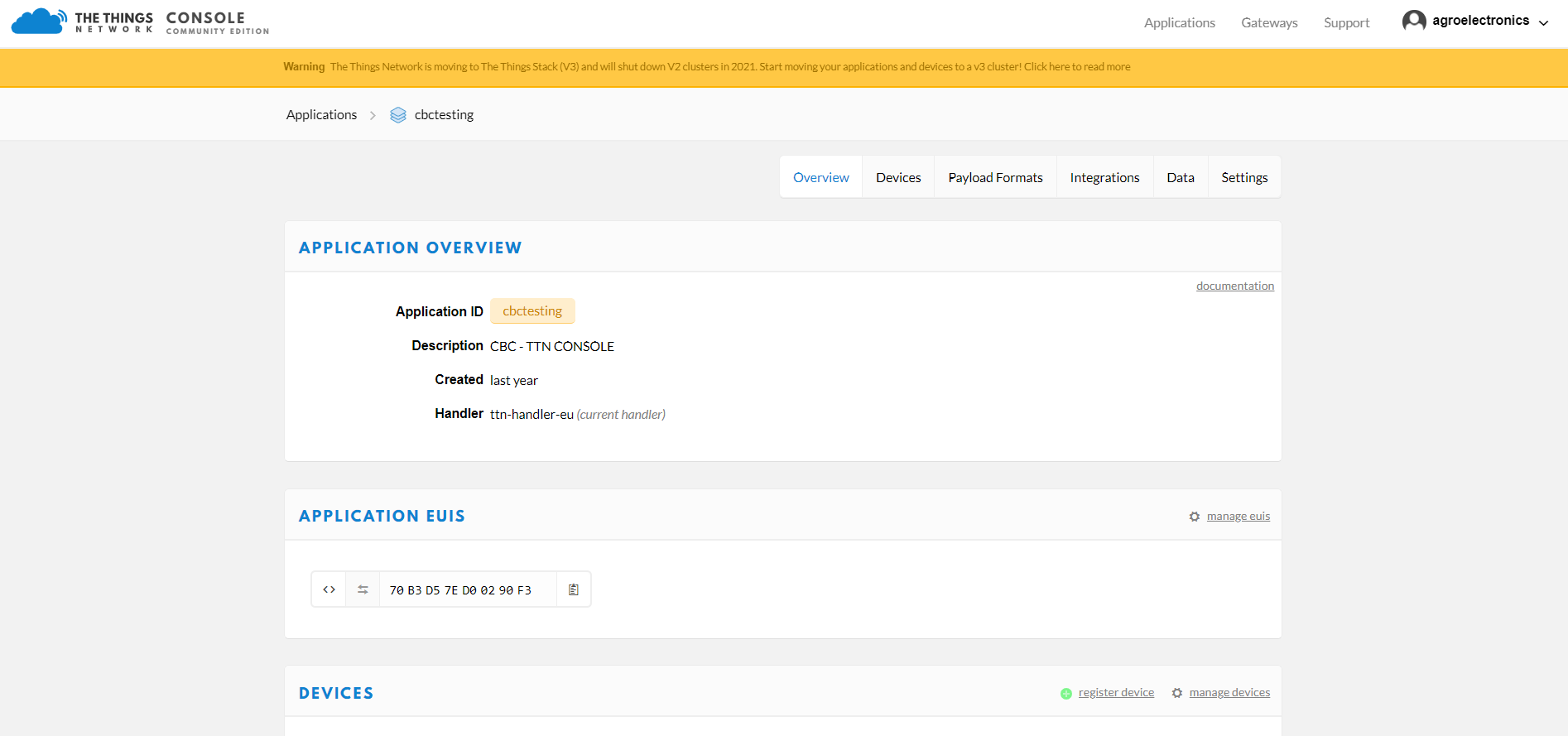This screenshot has width=1568, height=736.
Task: Open the Integrations tab
Action: 1104,177
